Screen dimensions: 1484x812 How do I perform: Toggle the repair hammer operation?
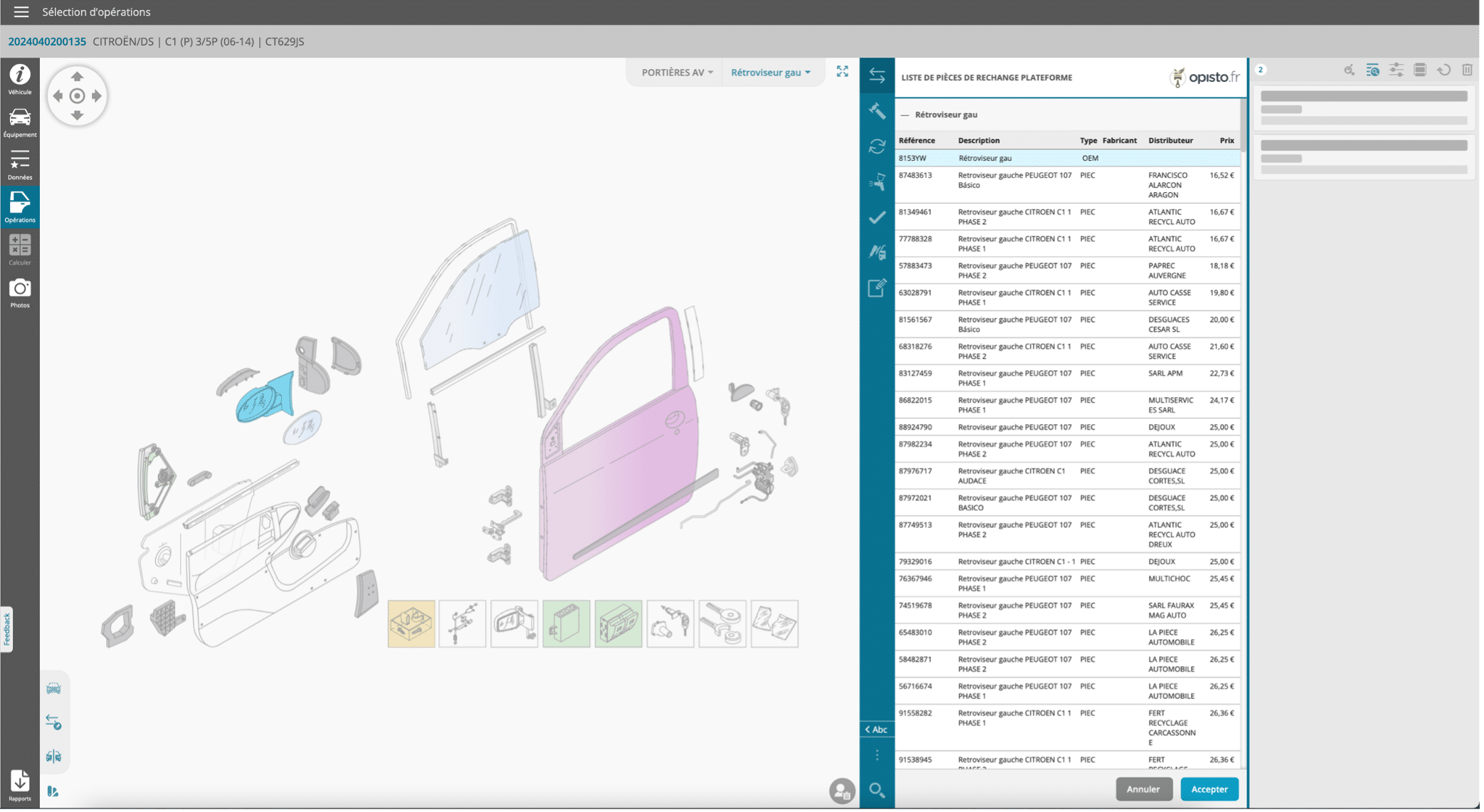tap(877, 111)
